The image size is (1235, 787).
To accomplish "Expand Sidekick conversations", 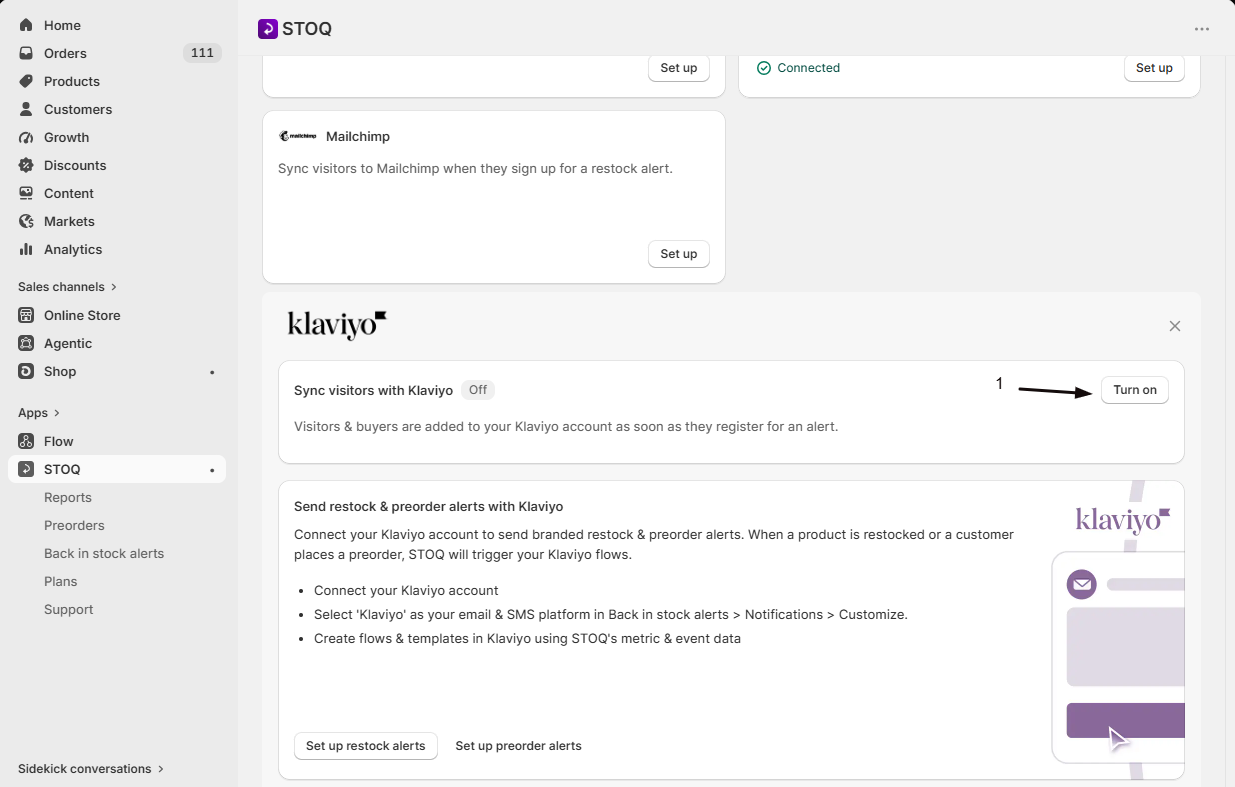I will (x=90, y=769).
